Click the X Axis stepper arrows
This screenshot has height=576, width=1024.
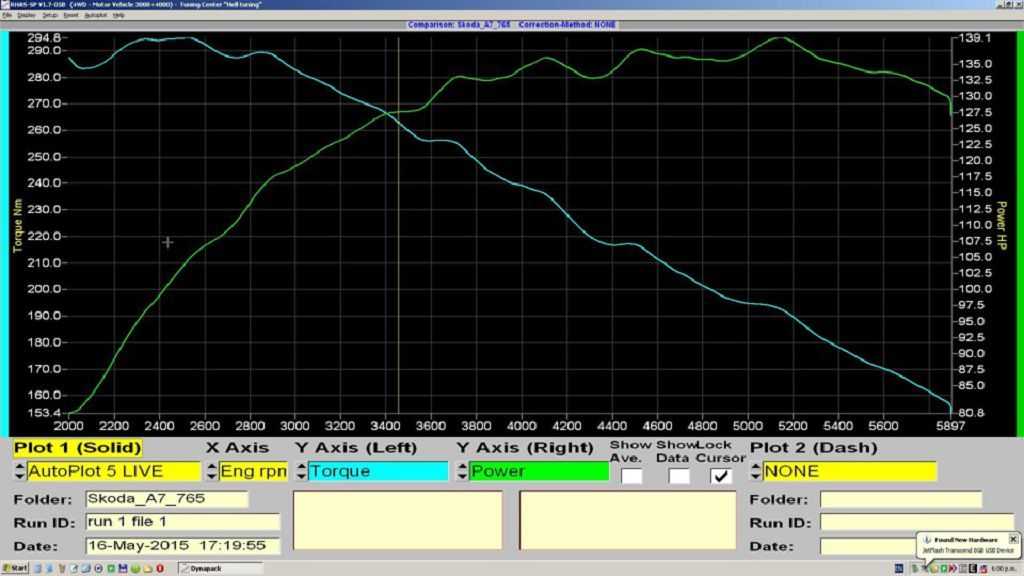212,471
